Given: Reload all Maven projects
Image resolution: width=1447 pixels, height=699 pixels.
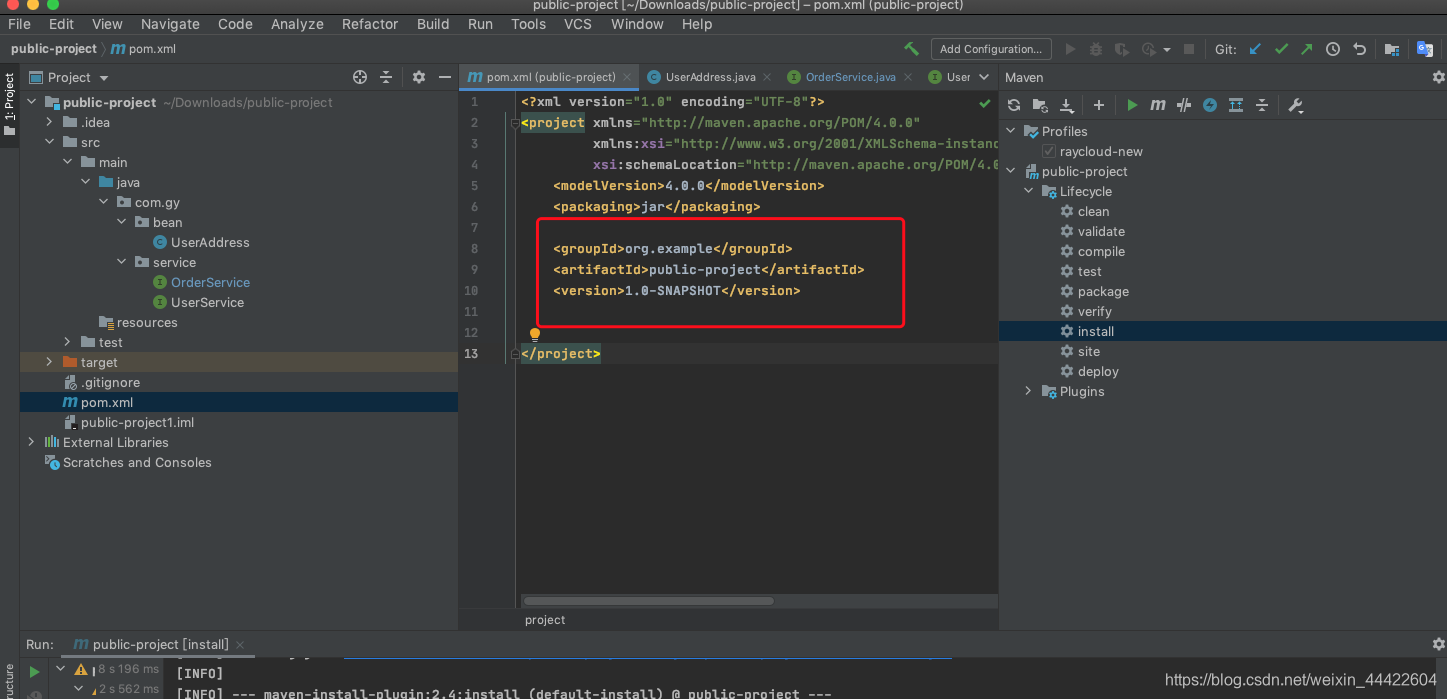Looking at the screenshot, I should click(x=1014, y=105).
